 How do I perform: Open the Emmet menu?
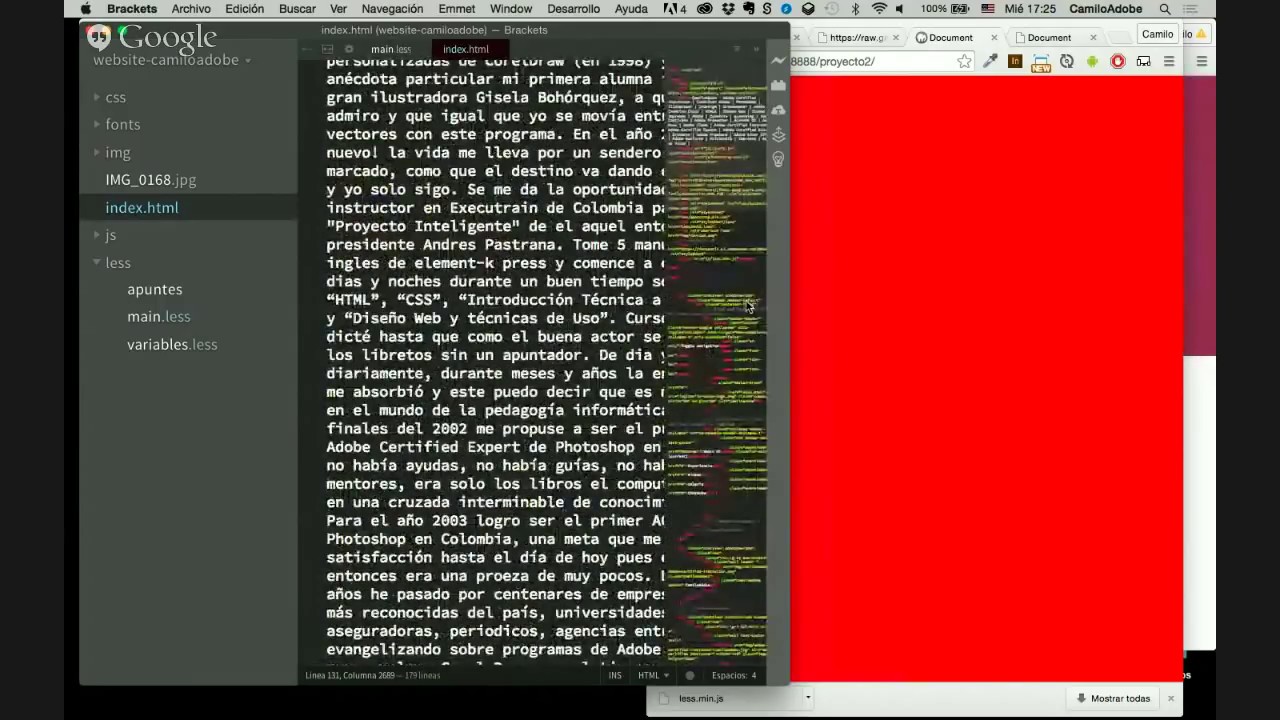click(457, 9)
